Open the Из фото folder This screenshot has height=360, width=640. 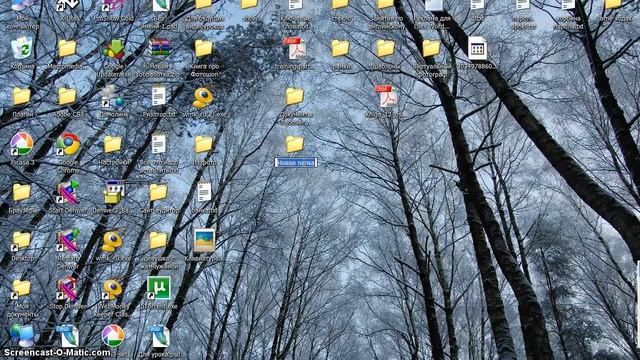[204, 144]
